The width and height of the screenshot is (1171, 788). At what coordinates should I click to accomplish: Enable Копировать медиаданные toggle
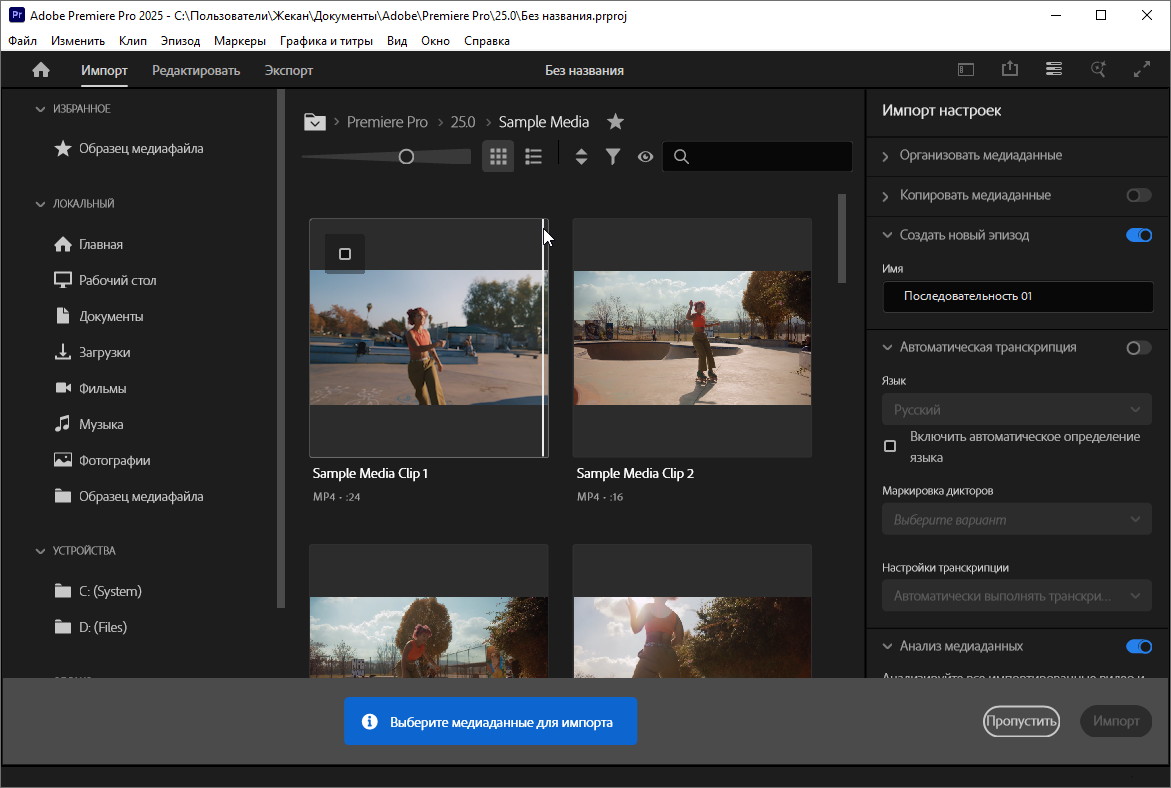(x=1139, y=195)
